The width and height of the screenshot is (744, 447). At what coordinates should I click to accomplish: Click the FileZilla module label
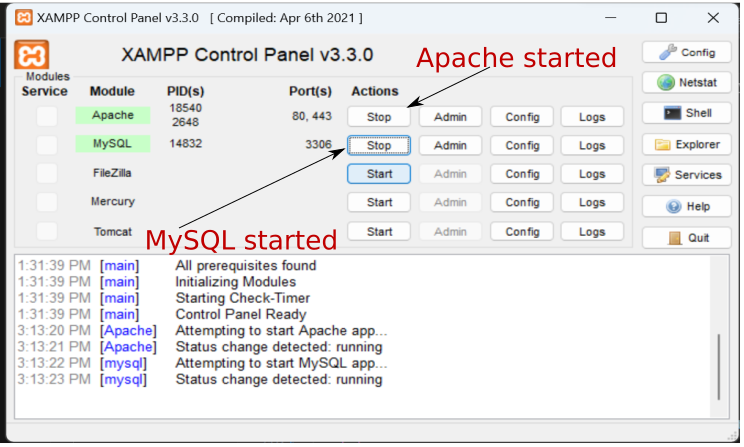pyautogui.click(x=112, y=173)
